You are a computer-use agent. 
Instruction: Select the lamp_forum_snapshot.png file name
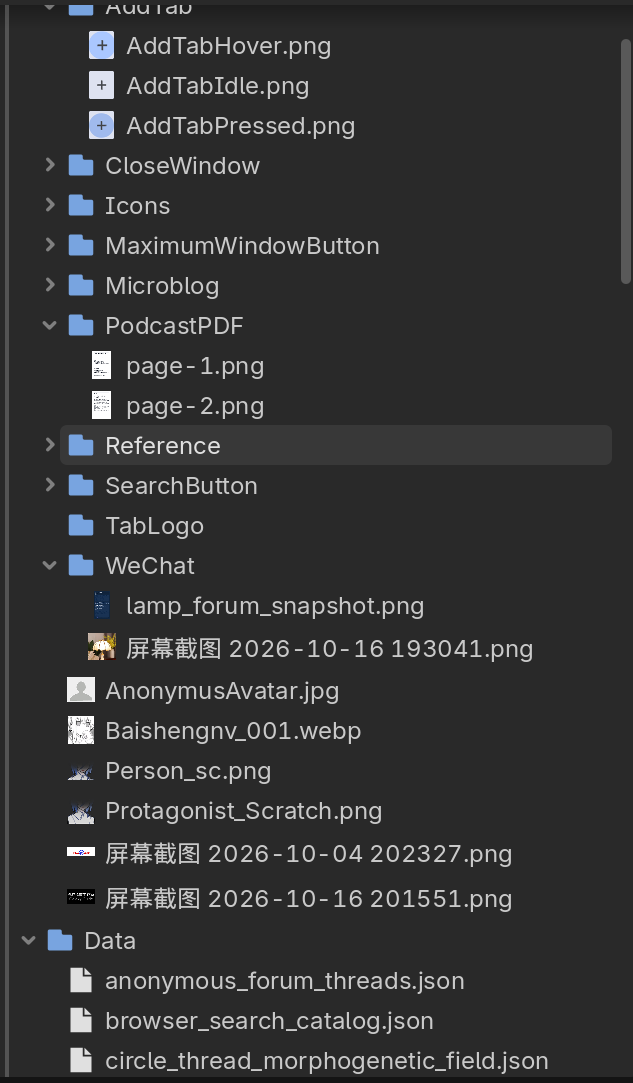(x=275, y=606)
